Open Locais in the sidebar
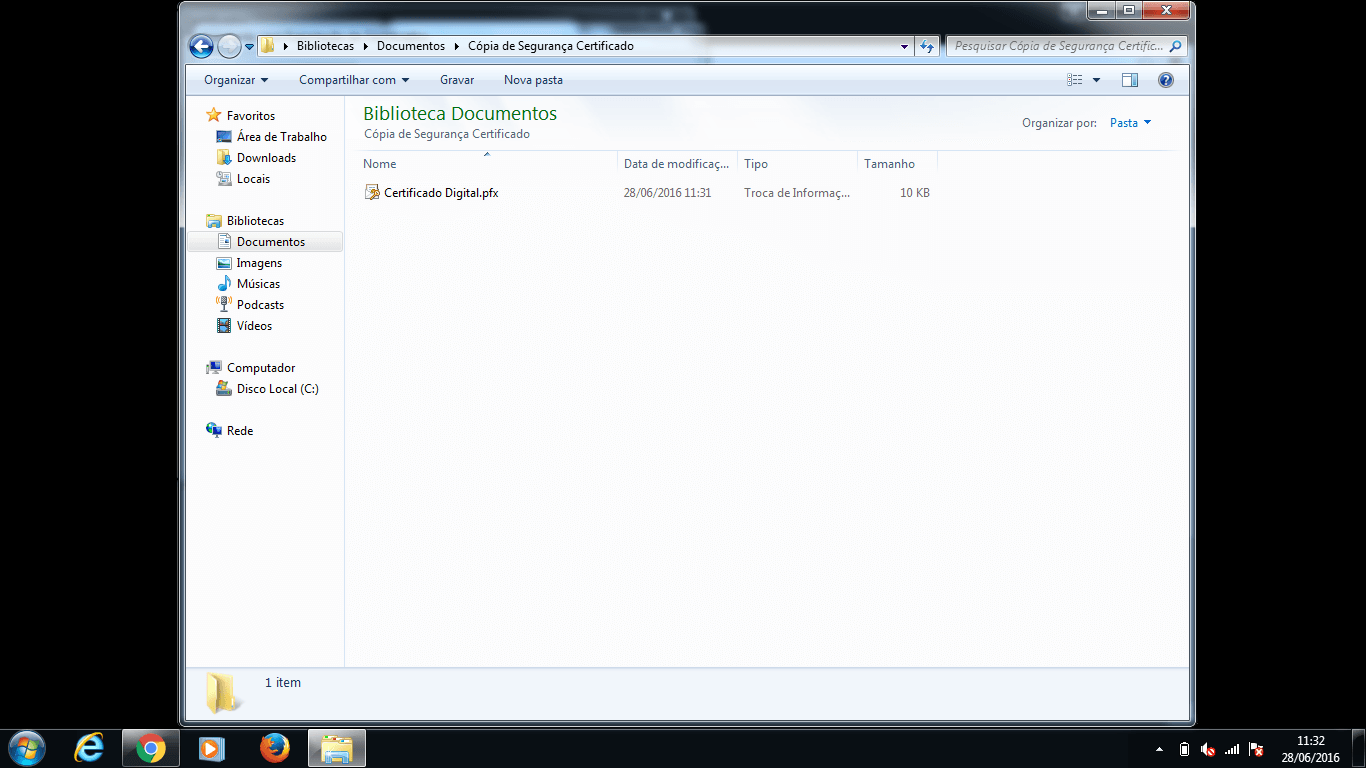The width and height of the screenshot is (1366, 768). [253, 179]
